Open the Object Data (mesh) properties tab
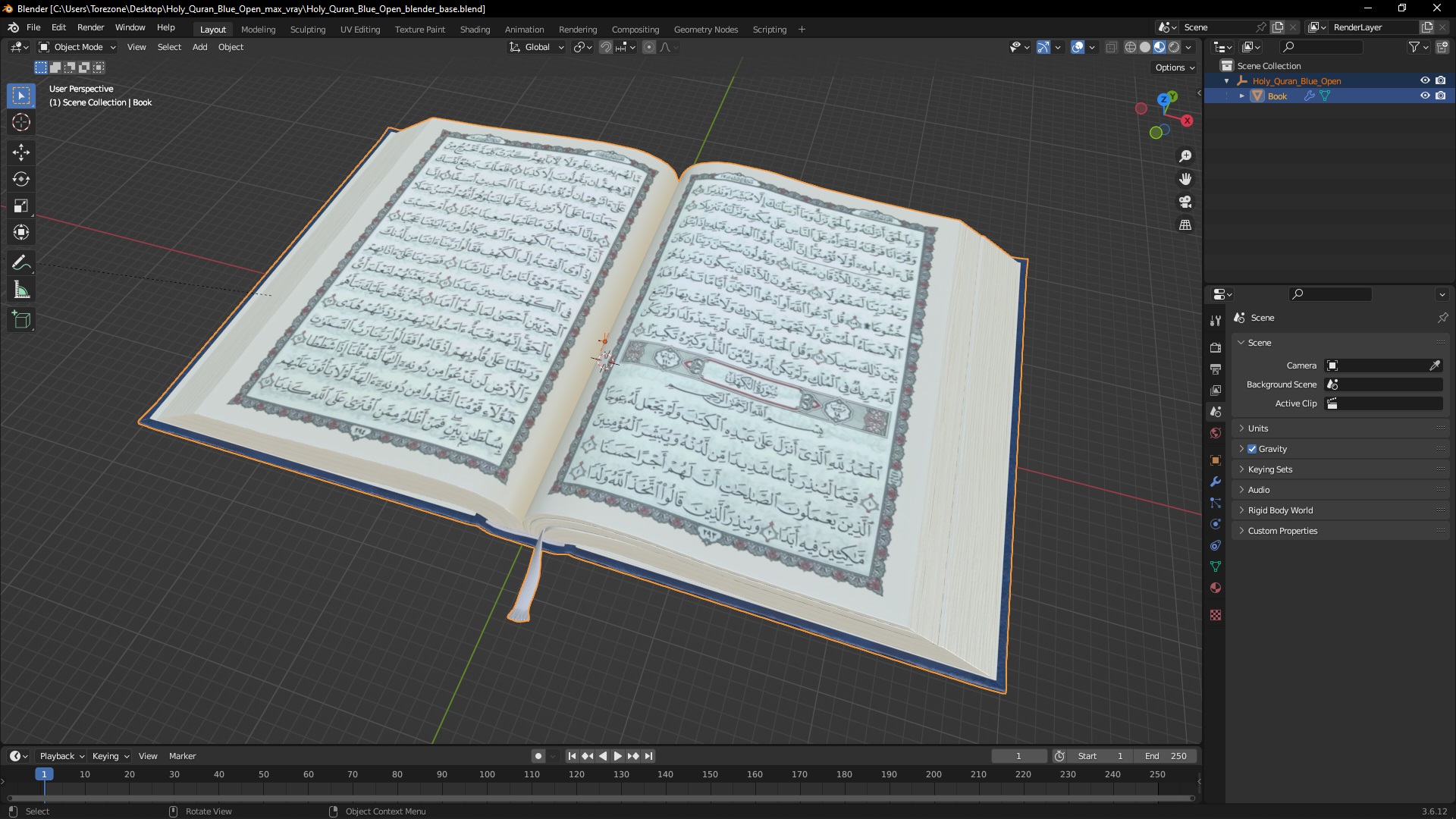This screenshot has height=819, width=1456. click(x=1216, y=566)
